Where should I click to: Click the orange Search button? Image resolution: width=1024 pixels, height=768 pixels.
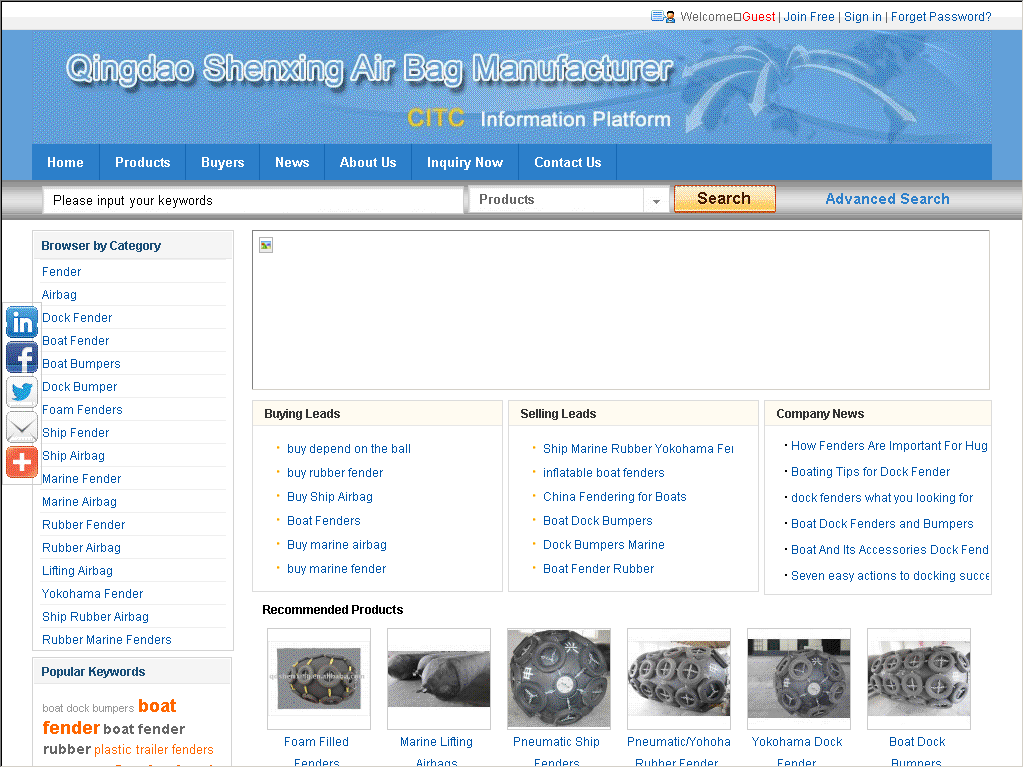724,199
